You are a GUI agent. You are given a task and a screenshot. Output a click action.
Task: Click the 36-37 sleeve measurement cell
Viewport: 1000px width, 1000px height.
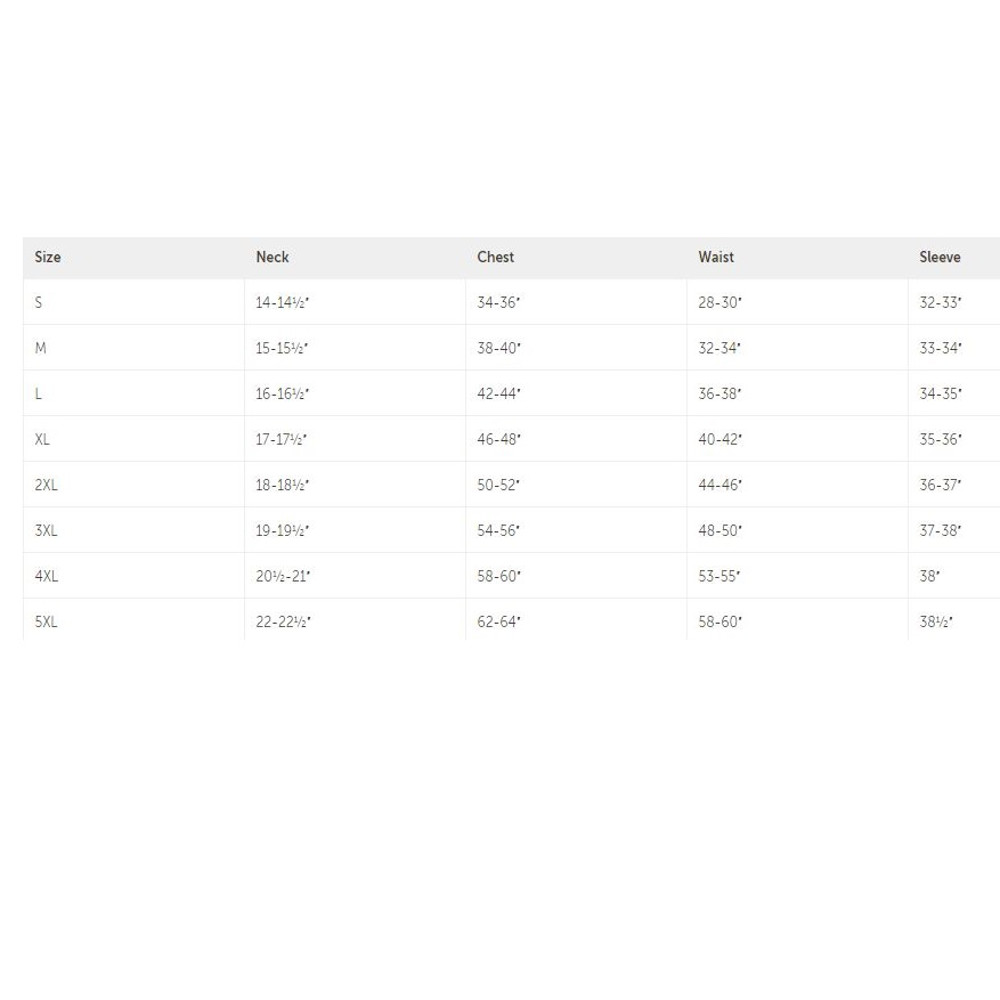pyautogui.click(x=940, y=485)
